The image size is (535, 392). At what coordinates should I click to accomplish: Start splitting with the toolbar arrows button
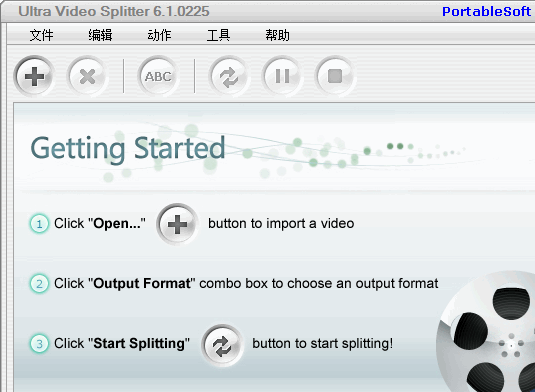(x=229, y=76)
